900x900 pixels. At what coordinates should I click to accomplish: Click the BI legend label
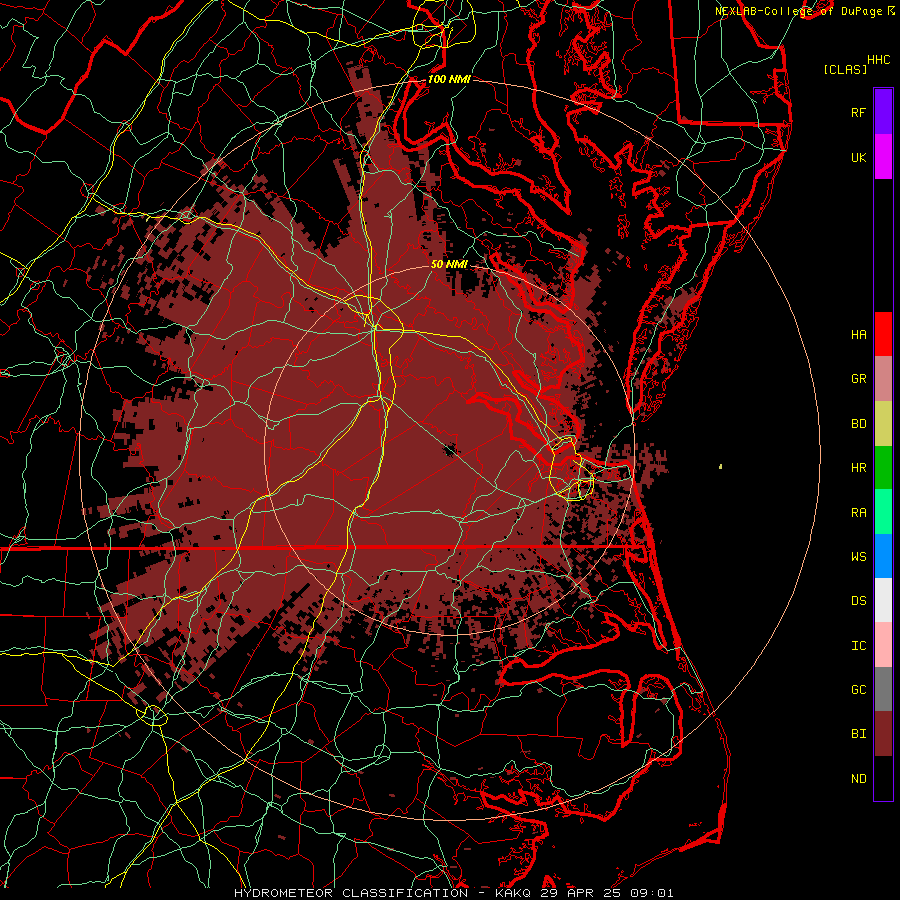[x=858, y=734]
